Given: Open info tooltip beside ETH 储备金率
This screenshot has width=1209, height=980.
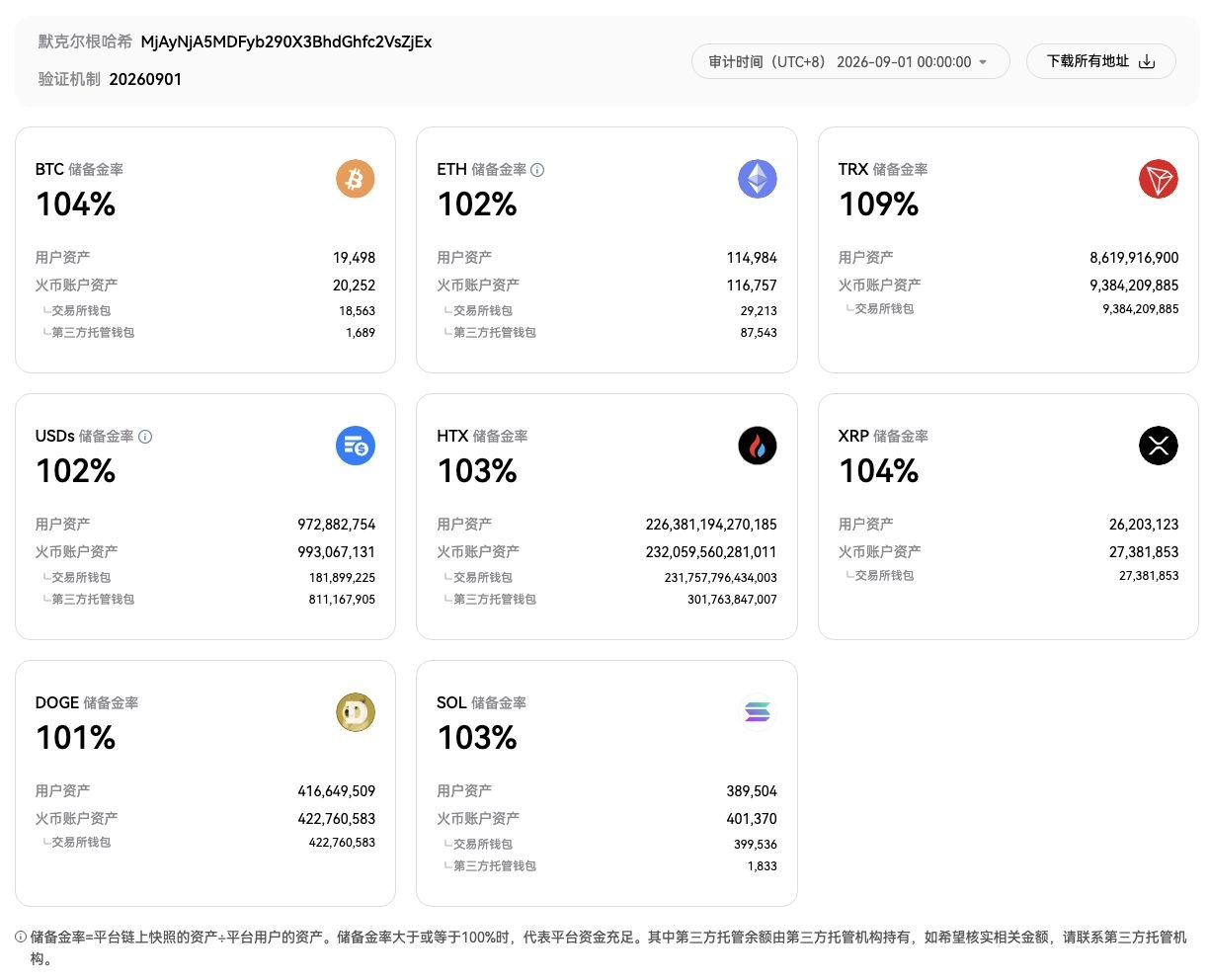Looking at the screenshot, I should (x=537, y=170).
